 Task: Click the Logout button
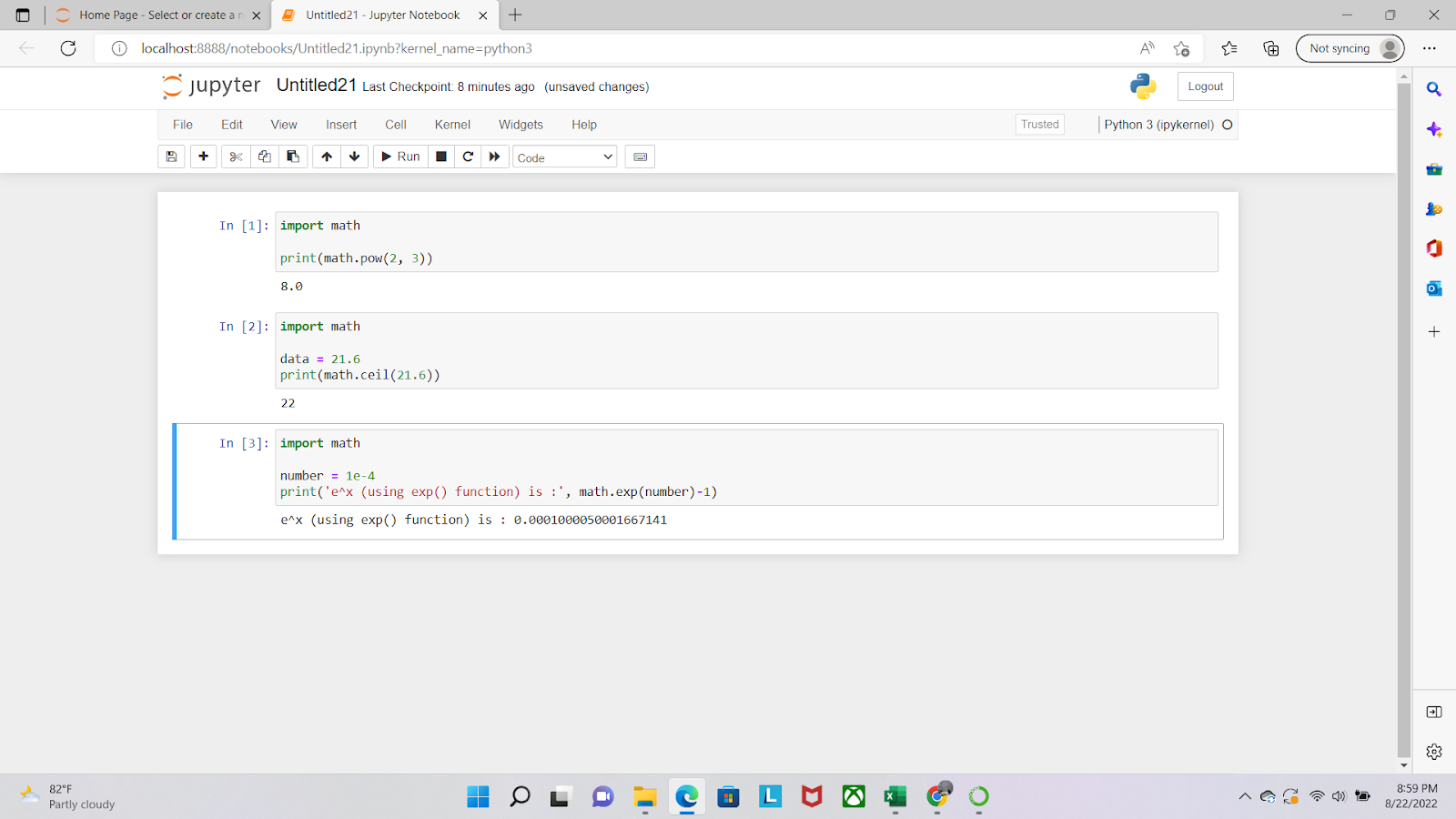tap(1206, 86)
